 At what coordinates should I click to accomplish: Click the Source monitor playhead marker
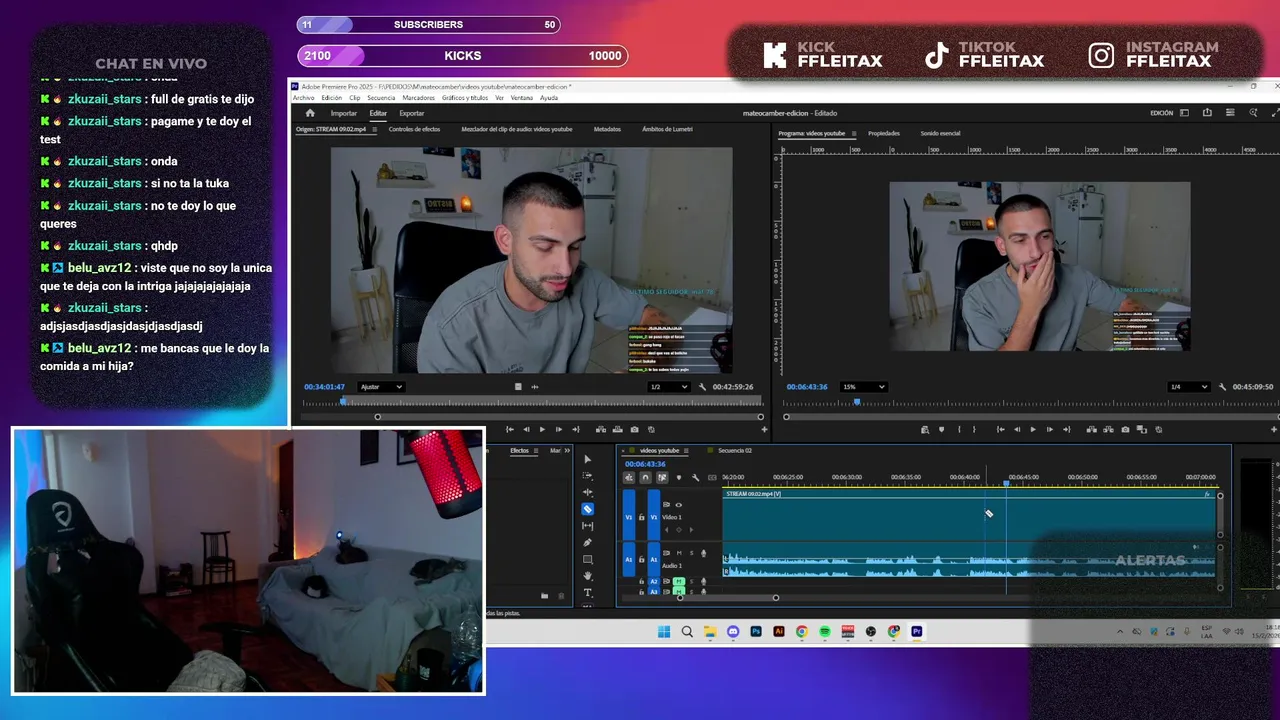(x=343, y=401)
